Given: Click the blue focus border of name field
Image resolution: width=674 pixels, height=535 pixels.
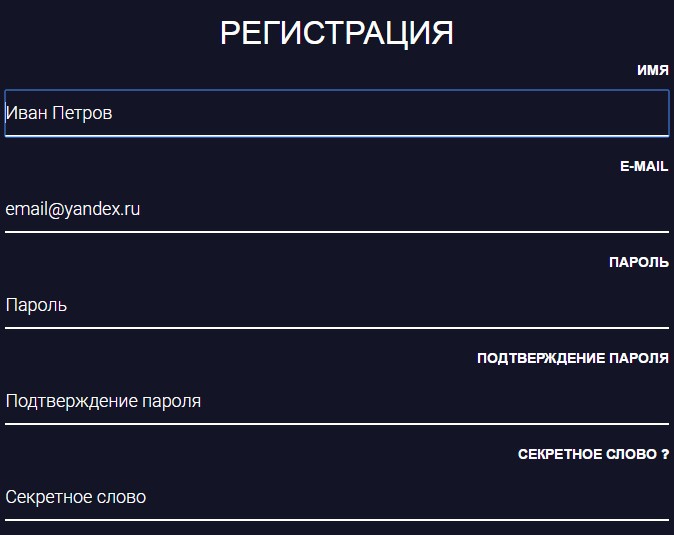Looking at the screenshot, I should click(337, 136).
